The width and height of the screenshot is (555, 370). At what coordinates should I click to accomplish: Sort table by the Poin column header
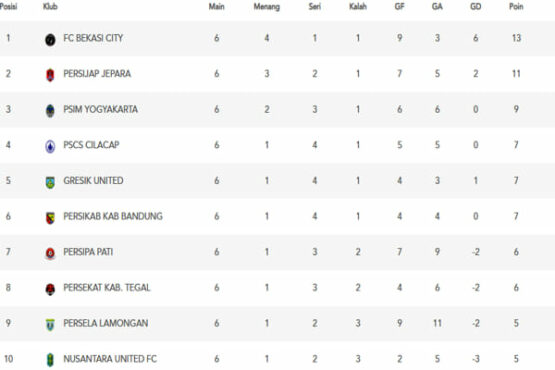coord(516,6)
